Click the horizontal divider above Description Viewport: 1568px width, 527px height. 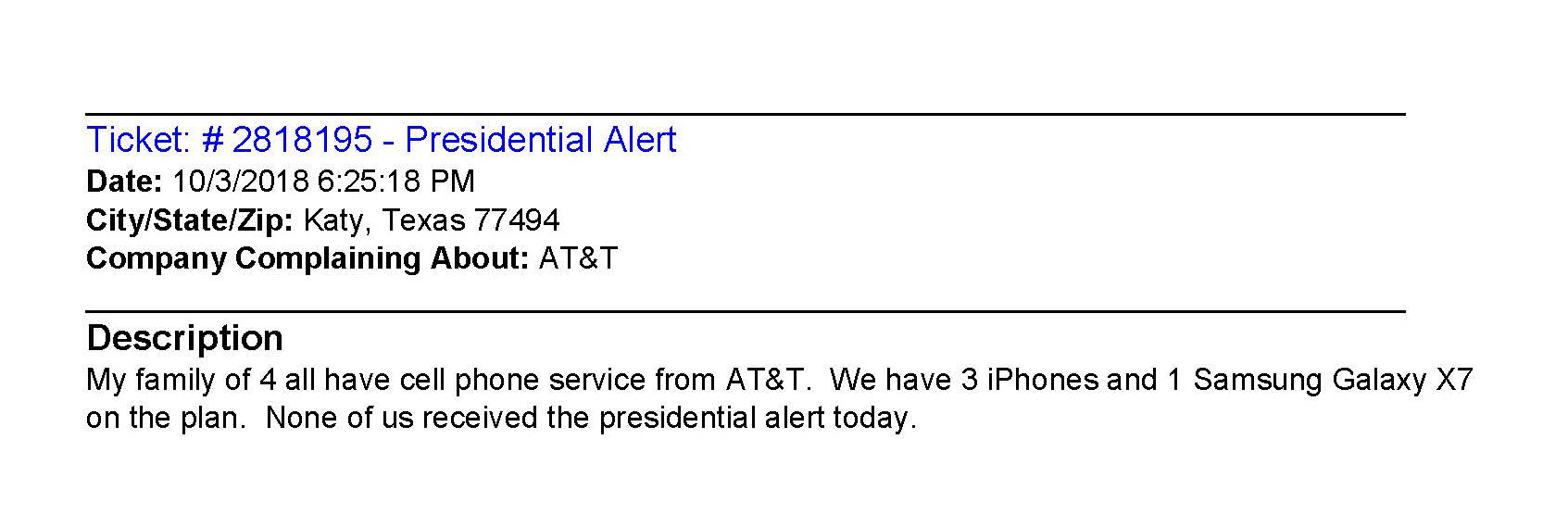point(746,311)
